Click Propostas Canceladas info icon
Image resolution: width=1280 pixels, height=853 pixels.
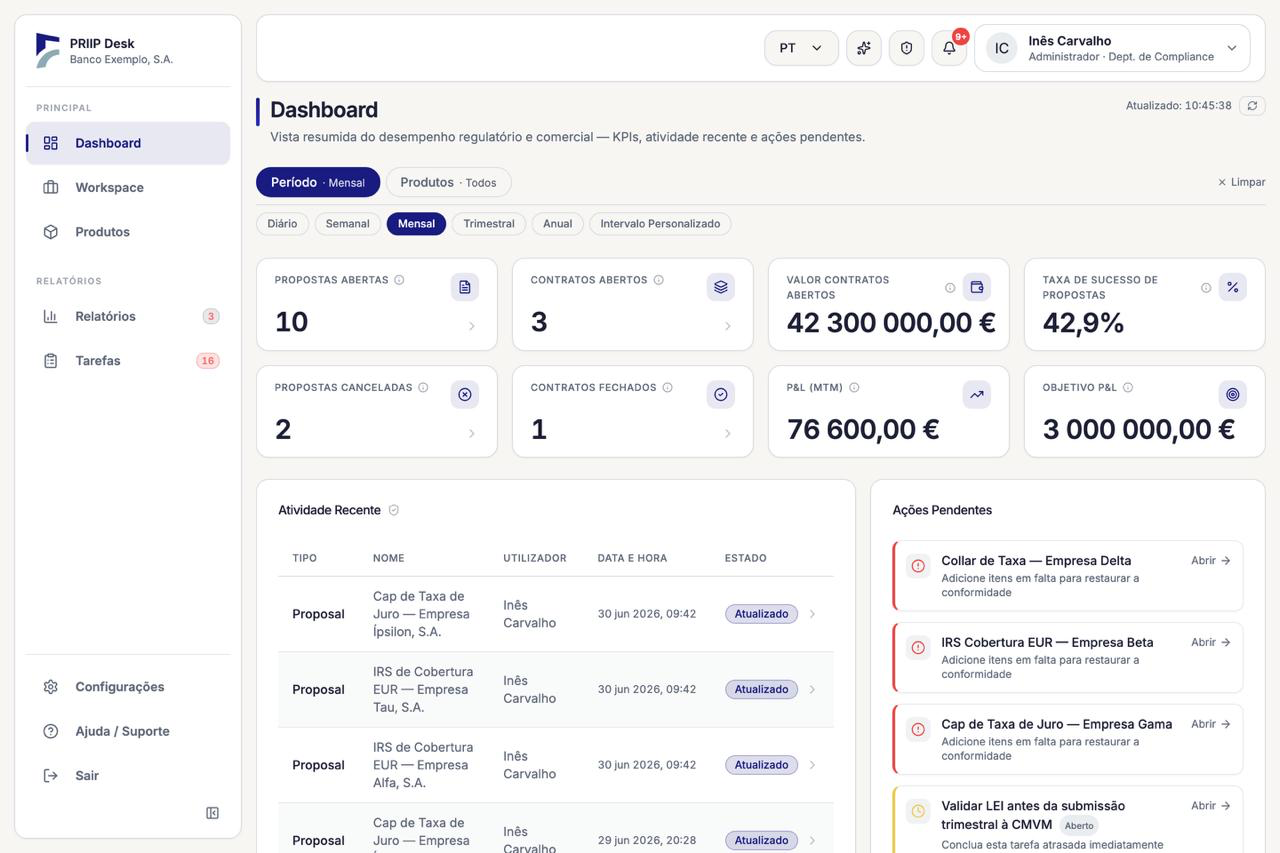tap(423, 387)
